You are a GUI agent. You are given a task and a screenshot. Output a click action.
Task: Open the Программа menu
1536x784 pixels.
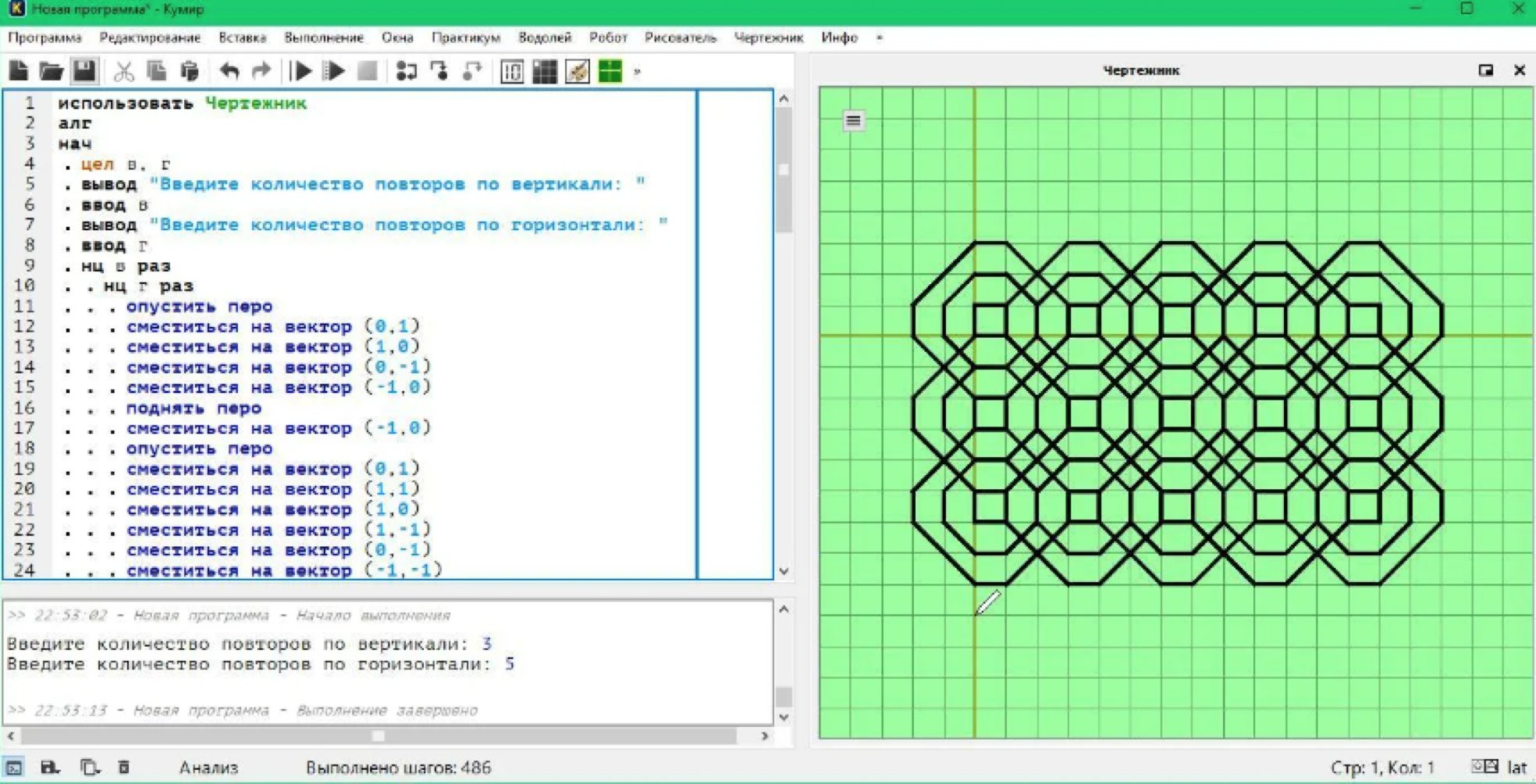(44, 37)
